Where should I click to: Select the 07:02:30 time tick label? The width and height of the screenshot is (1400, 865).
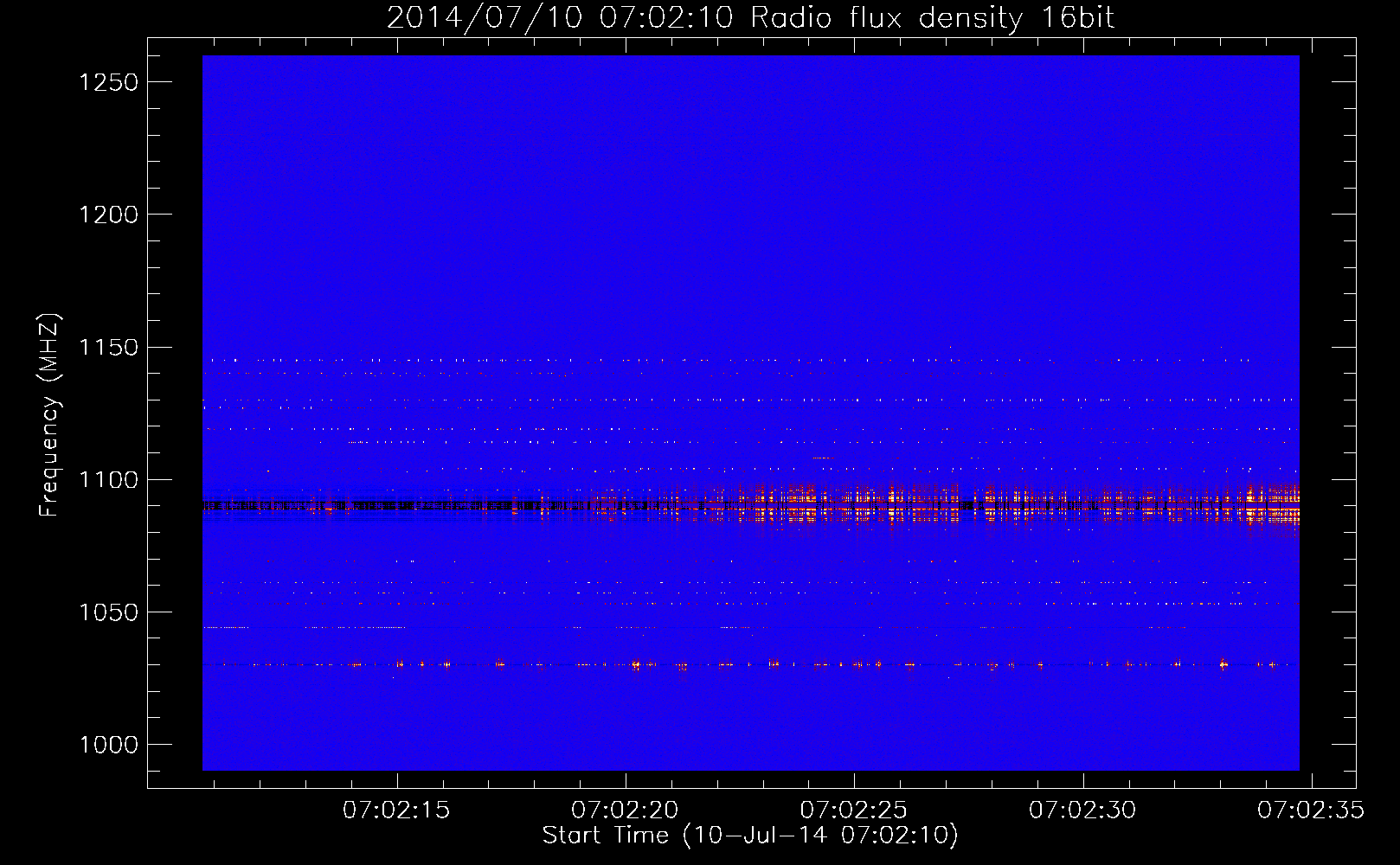click(x=1082, y=811)
